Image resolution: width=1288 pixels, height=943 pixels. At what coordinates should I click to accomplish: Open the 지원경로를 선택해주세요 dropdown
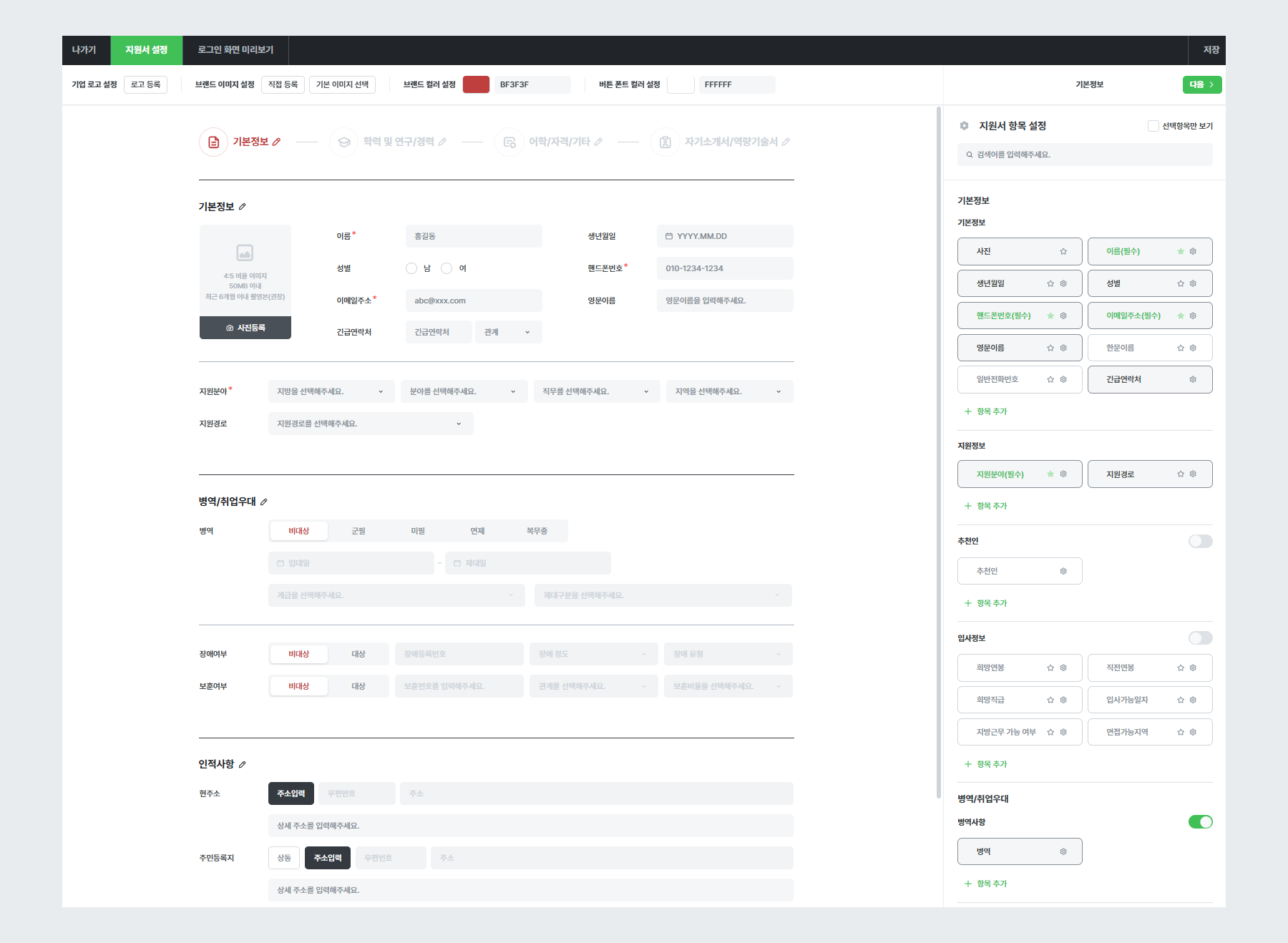click(371, 424)
